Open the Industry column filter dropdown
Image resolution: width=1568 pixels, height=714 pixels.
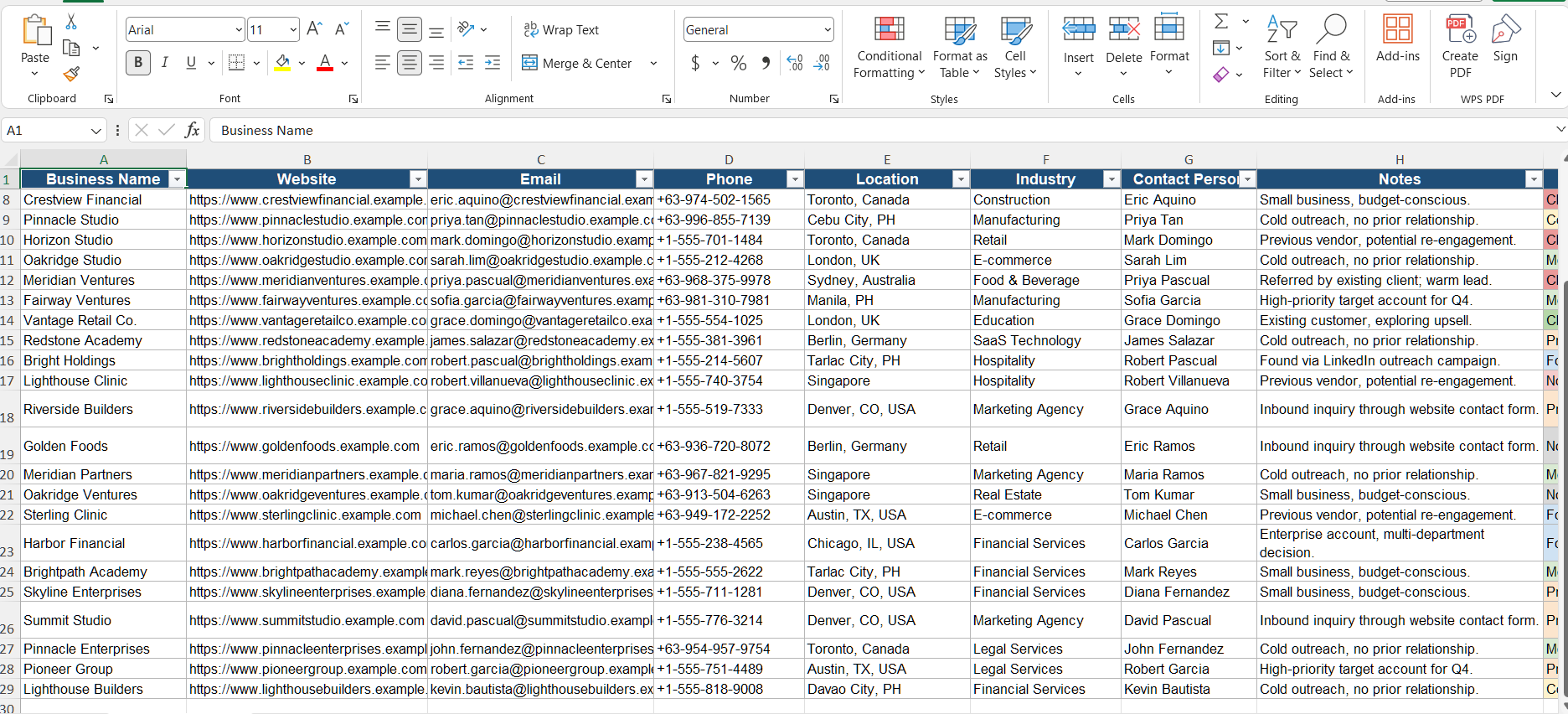1111,179
